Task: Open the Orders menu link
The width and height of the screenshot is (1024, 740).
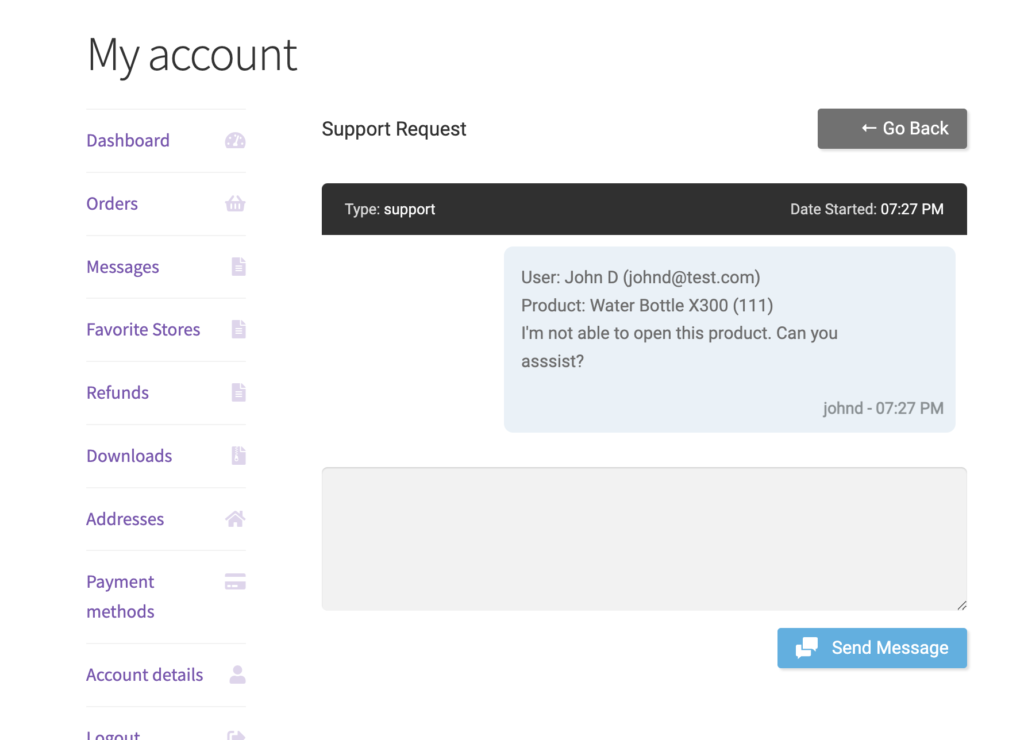Action: pos(112,204)
